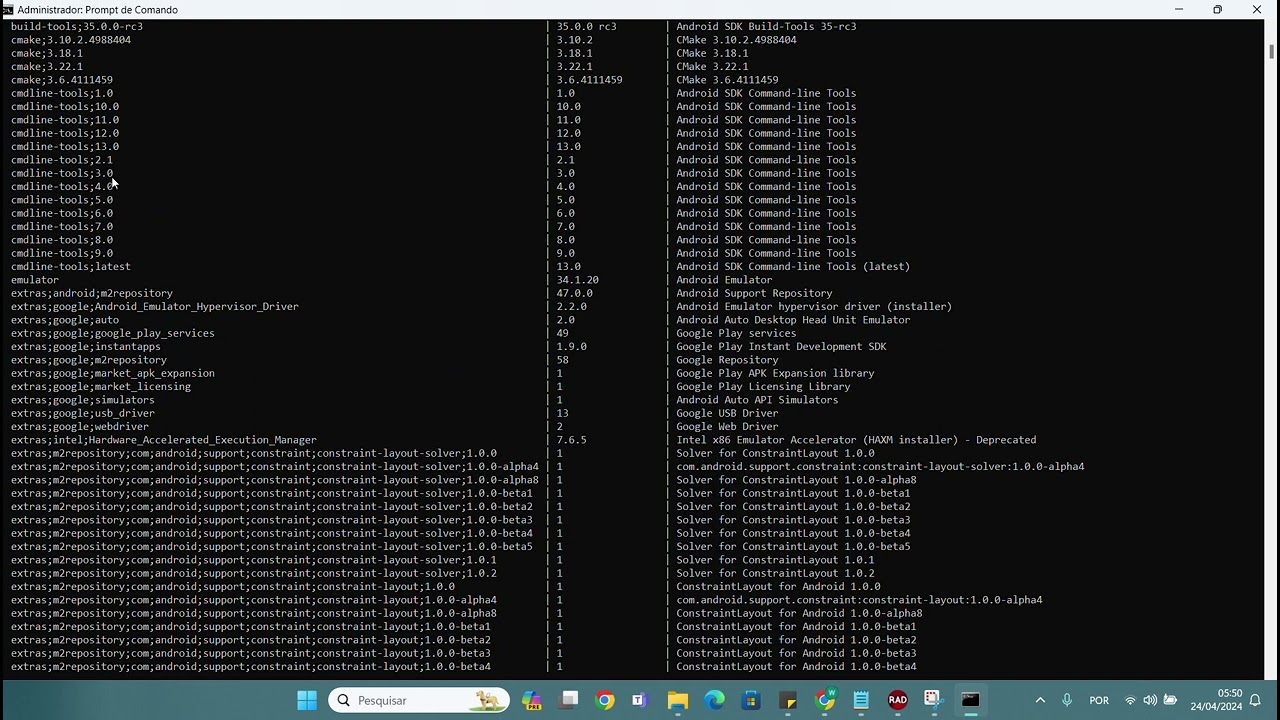Click the text 'build-tools;35.0.0-rc3'
The width and height of the screenshot is (1280, 720).
pyautogui.click(x=77, y=26)
